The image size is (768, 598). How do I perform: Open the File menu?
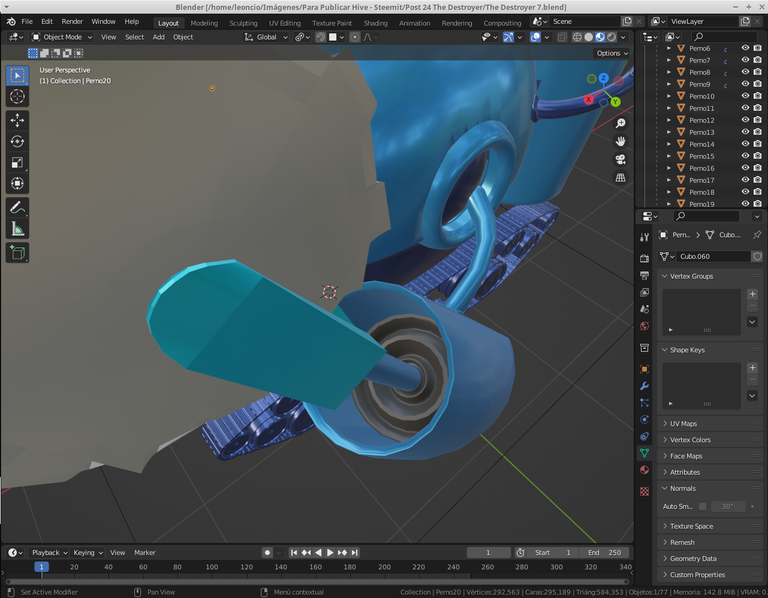coord(27,22)
